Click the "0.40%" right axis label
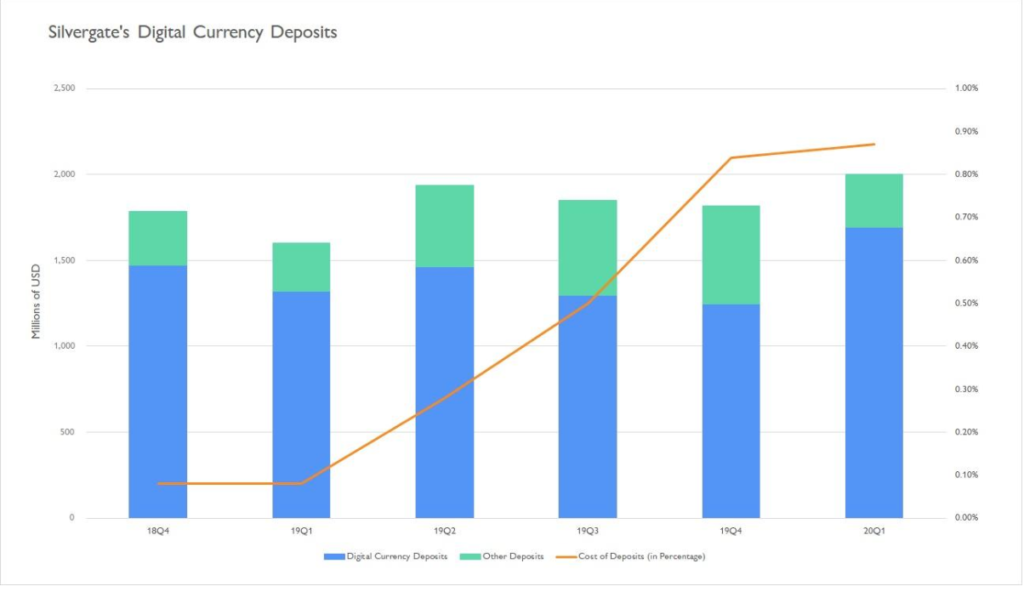Image resolution: width=1024 pixels, height=592 pixels. point(967,346)
